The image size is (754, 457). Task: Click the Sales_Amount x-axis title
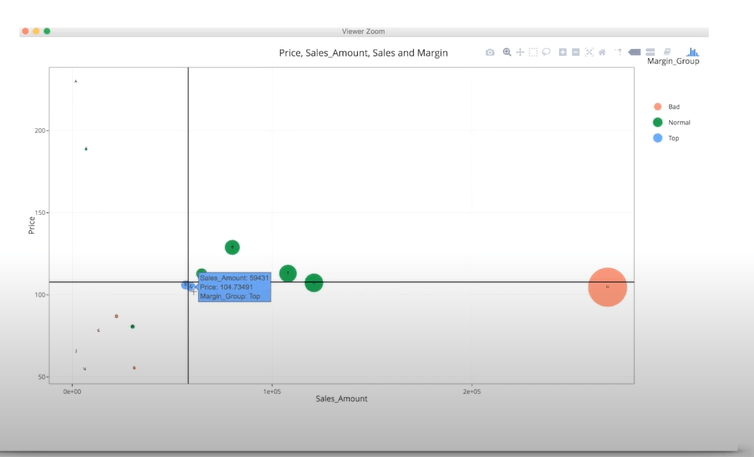click(341, 398)
